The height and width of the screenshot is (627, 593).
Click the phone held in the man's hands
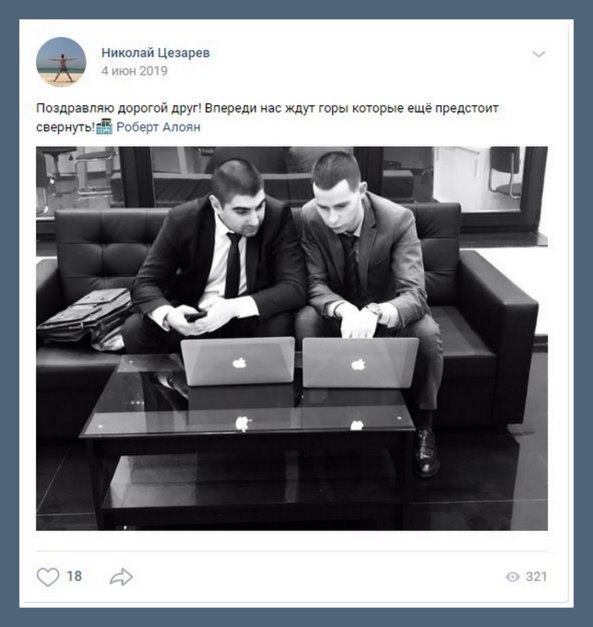click(195, 316)
